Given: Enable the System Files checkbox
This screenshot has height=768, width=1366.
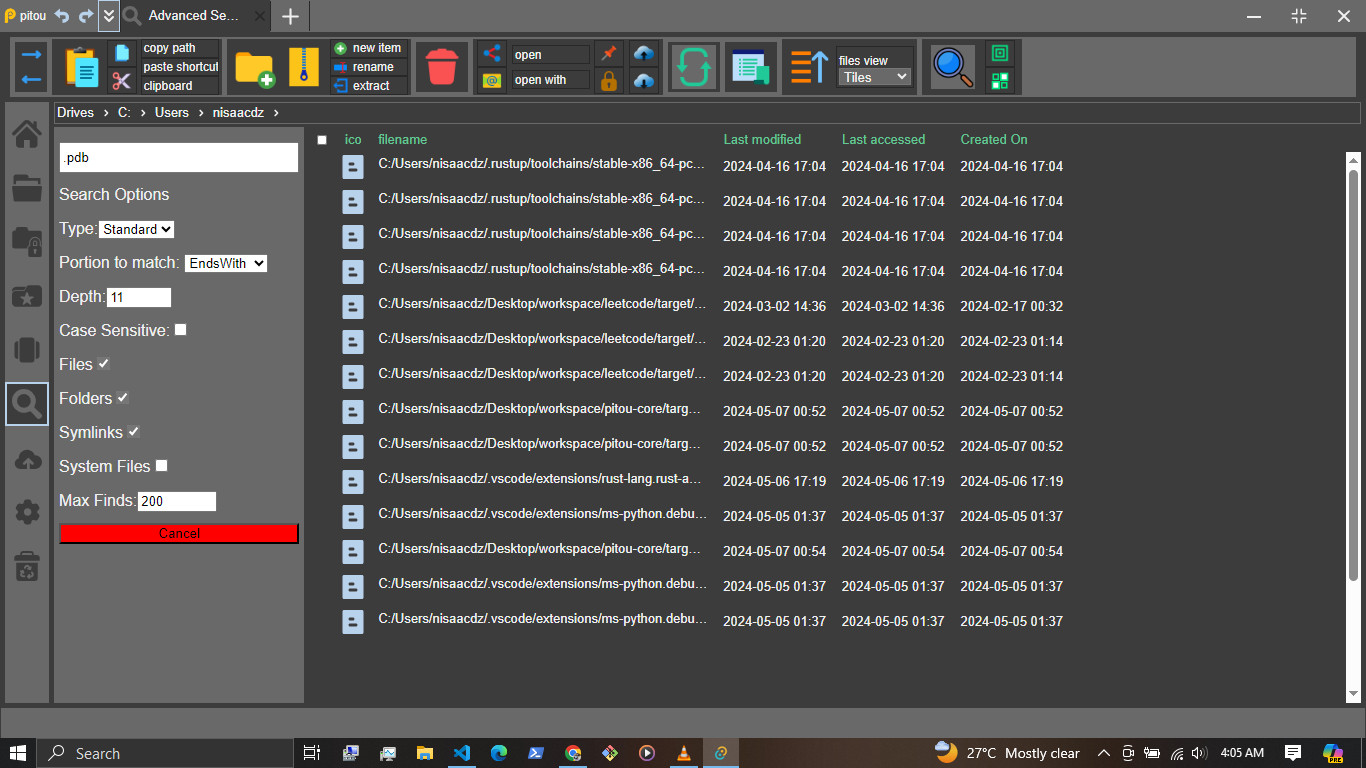Looking at the screenshot, I should (161, 465).
